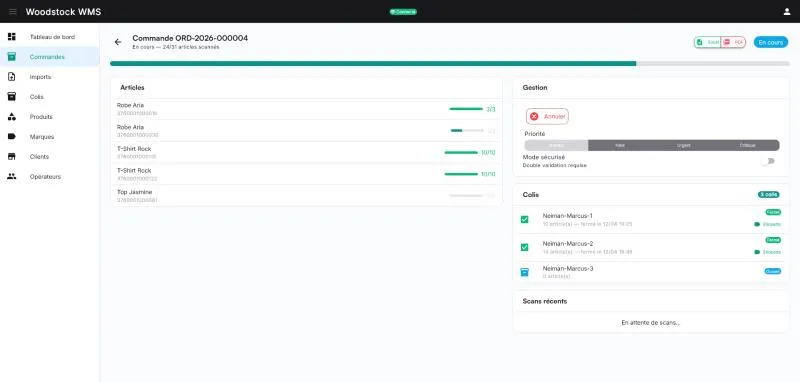Click the empty Top Jasmine progress bar
Image resolution: width=800 pixels, height=382 pixels.
pos(466,195)
